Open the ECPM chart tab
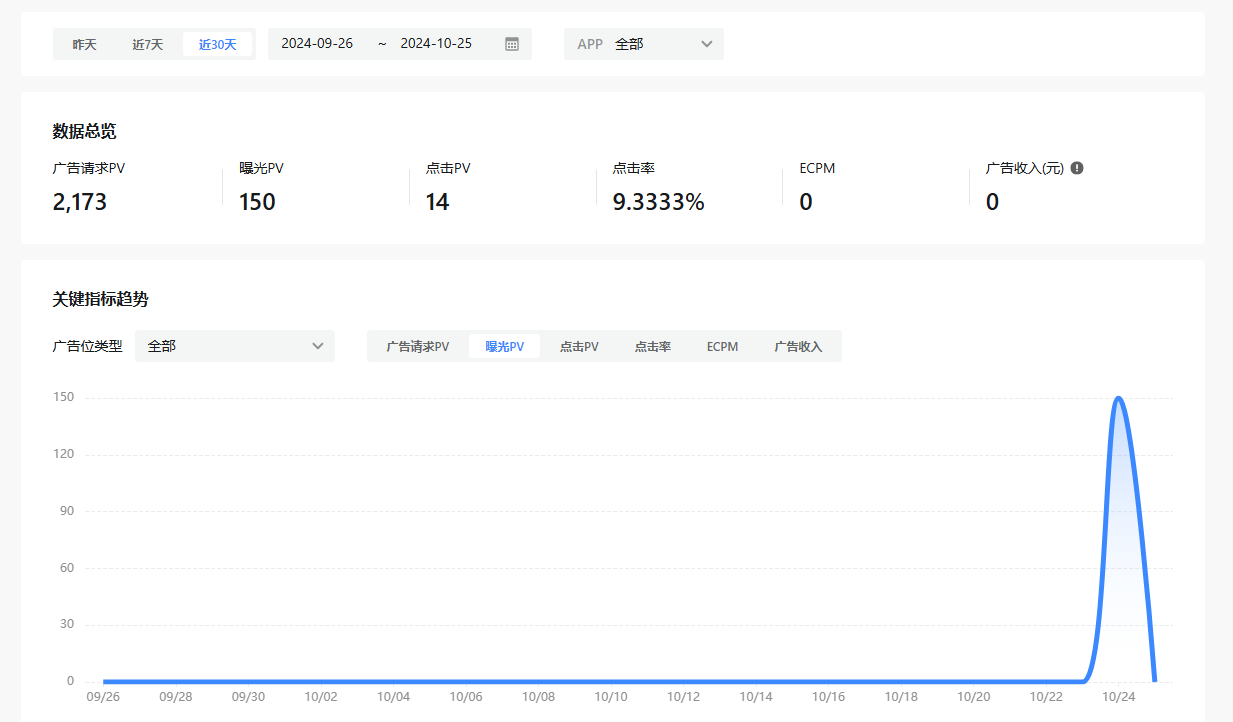 [x=722, y=347]
